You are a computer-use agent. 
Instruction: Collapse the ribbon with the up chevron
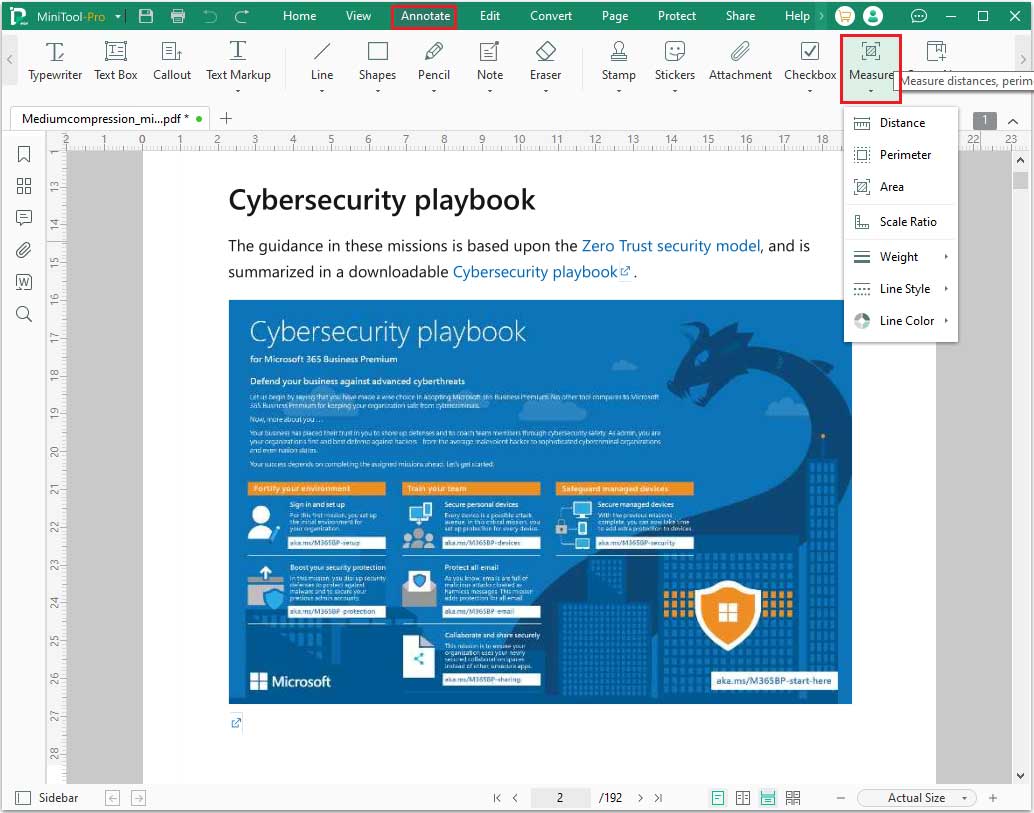(1013, 121)
